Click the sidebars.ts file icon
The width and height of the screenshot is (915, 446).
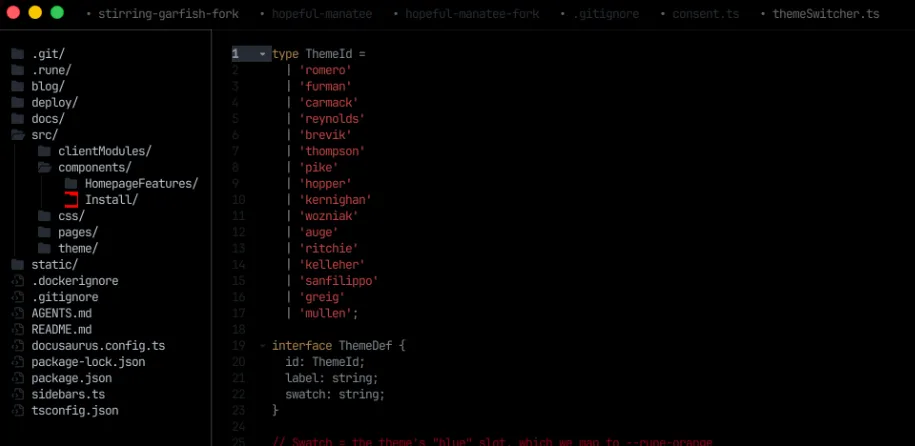(x=18, y=394)
